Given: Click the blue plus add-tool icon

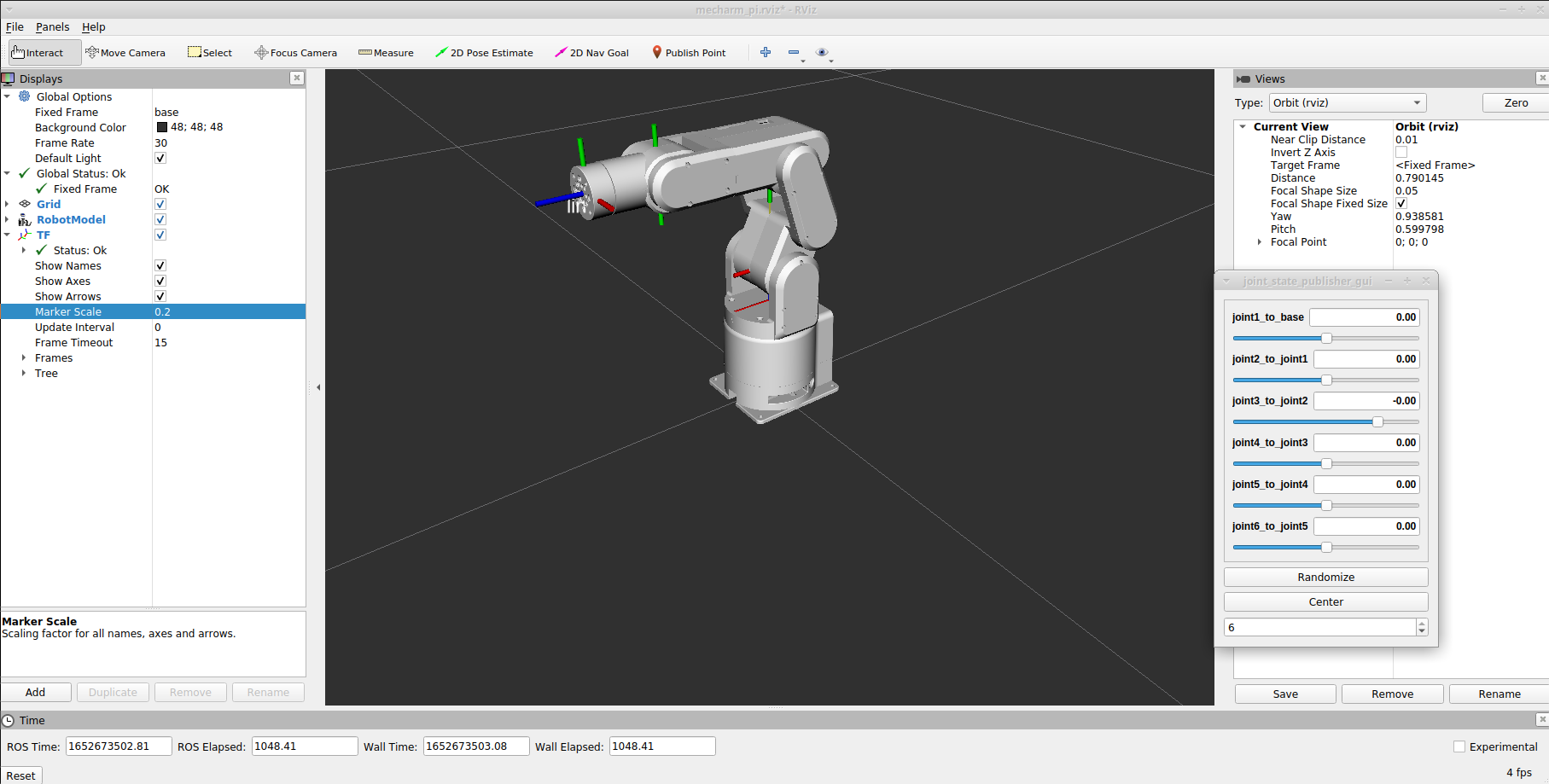Looking at the screenshot, I should pos(766,53).
